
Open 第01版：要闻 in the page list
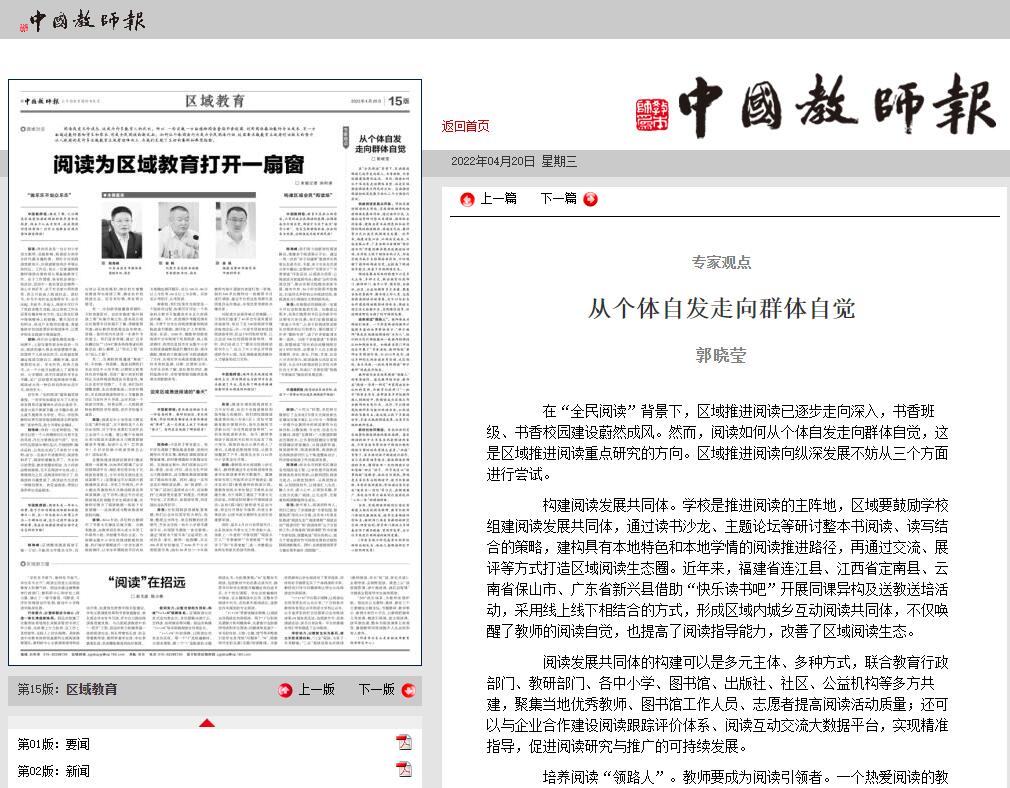[x=53, y=744]
